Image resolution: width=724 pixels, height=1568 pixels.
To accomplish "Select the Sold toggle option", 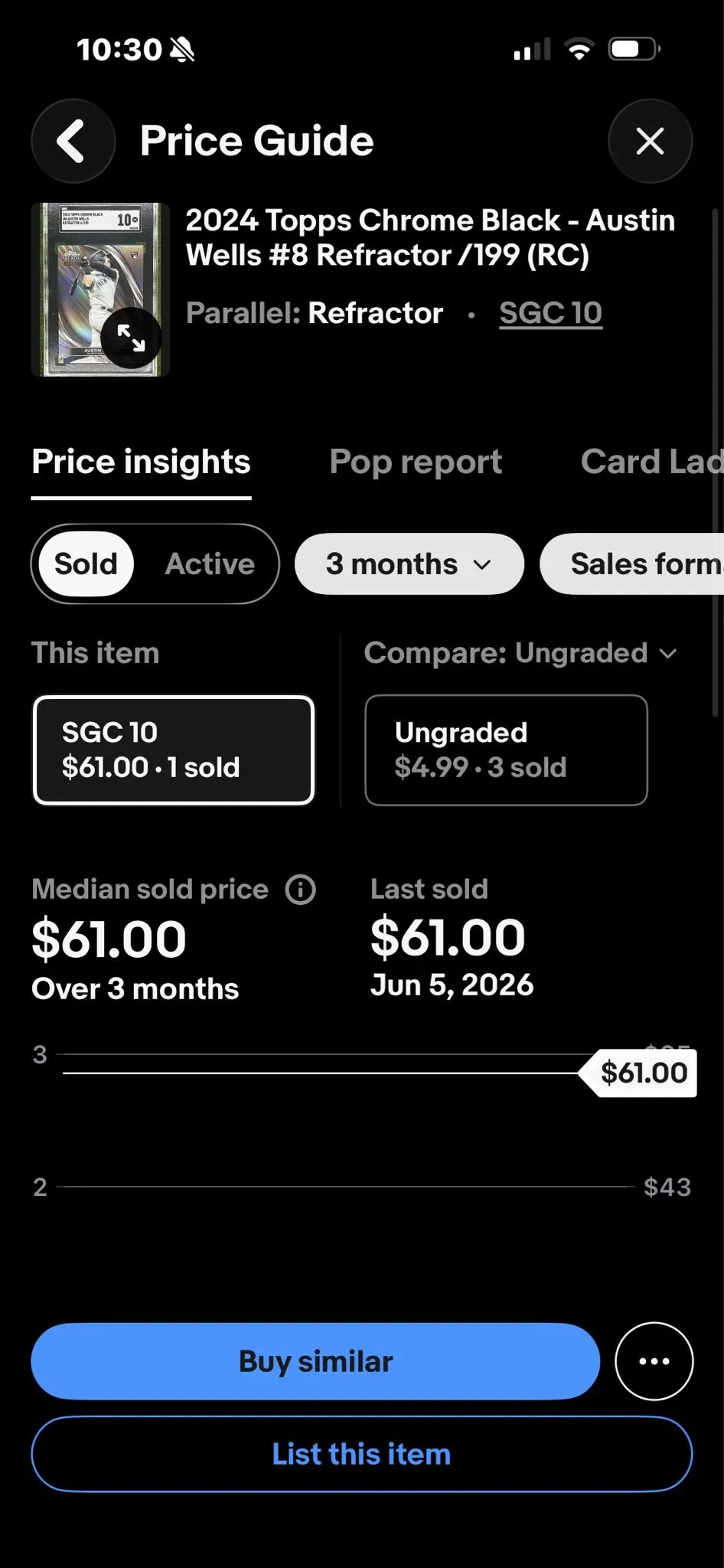I will 86,564.
